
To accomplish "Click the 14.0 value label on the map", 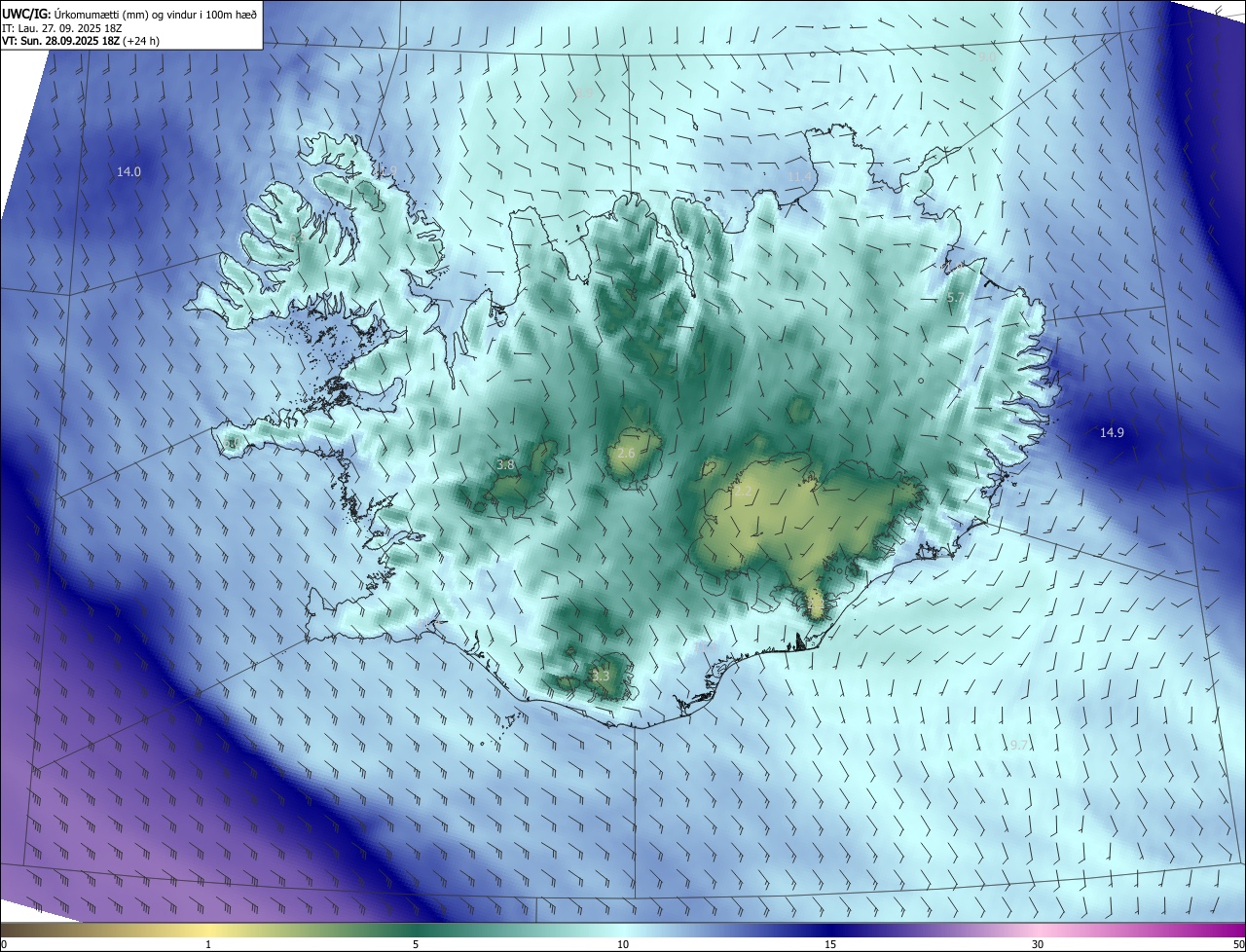I will click(x=128, y=172).
